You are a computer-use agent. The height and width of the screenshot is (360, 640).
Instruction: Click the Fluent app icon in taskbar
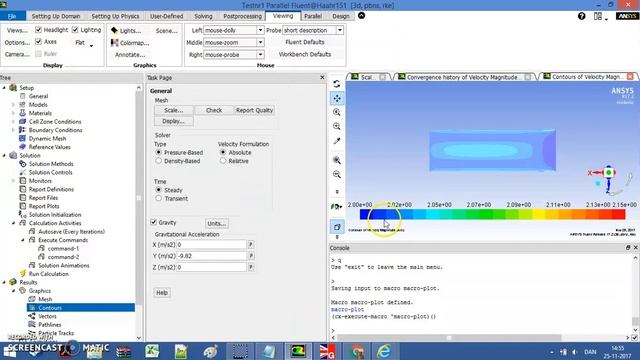[x=298, y=351]
